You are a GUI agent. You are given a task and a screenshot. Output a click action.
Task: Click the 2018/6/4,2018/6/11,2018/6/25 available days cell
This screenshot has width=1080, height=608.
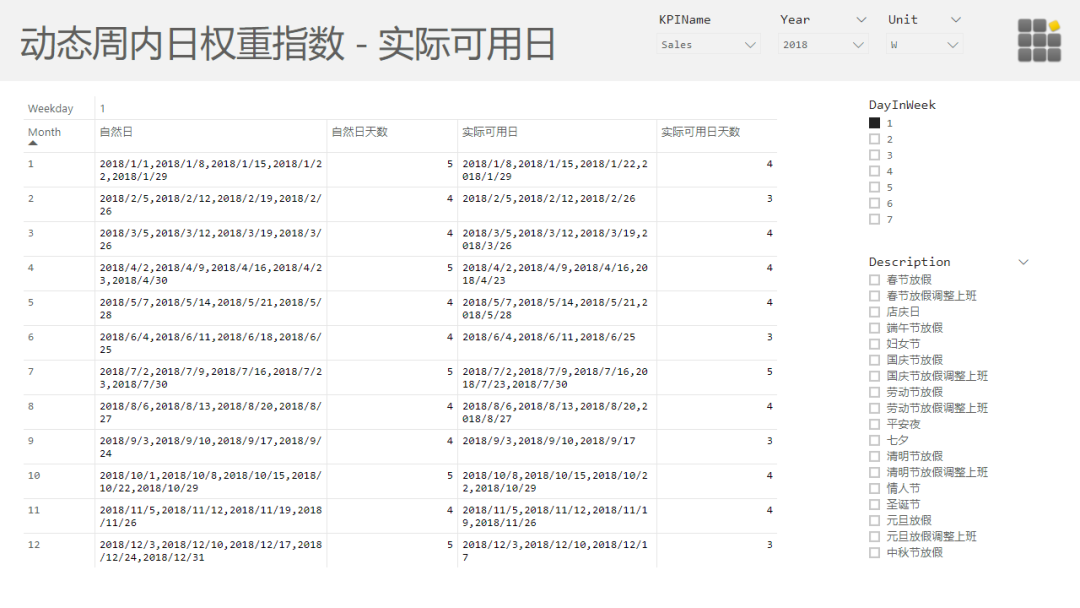pyautogui.click(x=557, y=343)
